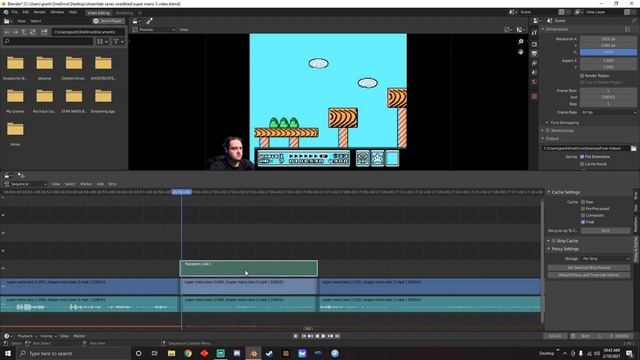
Task: Jump to the timeline end frame
Action: 337,336
